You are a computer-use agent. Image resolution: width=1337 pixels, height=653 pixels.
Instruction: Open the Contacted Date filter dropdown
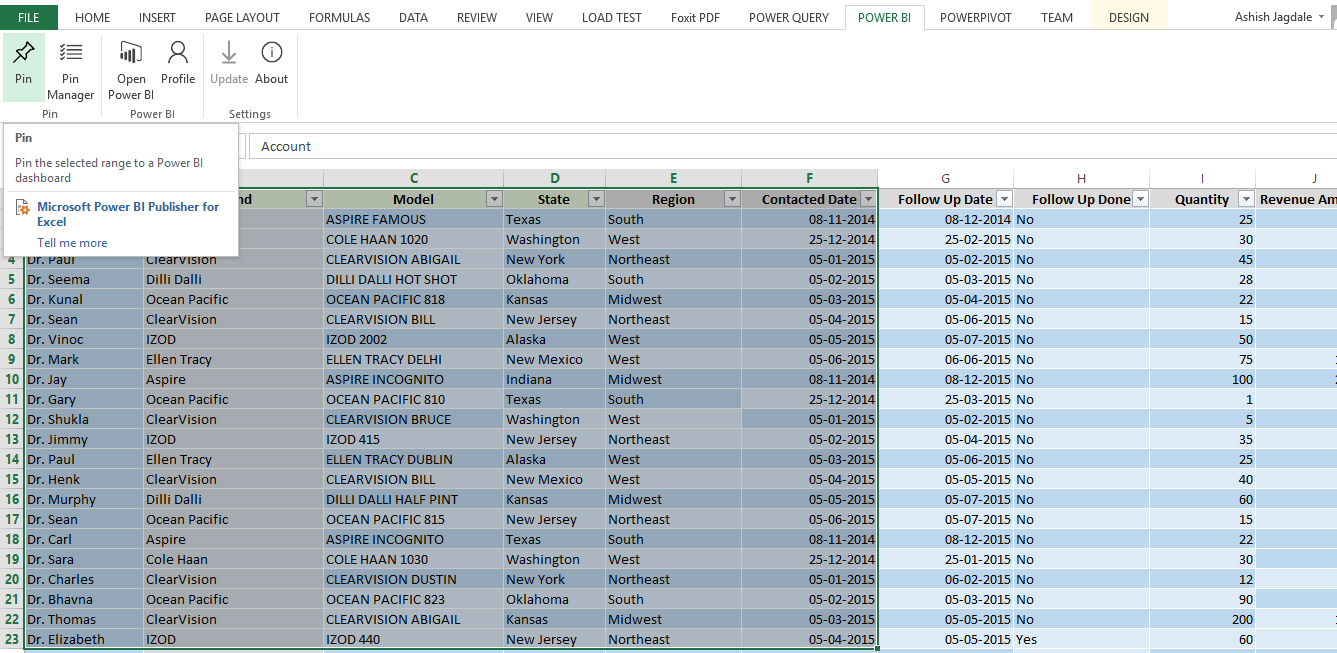coord(868,199)
